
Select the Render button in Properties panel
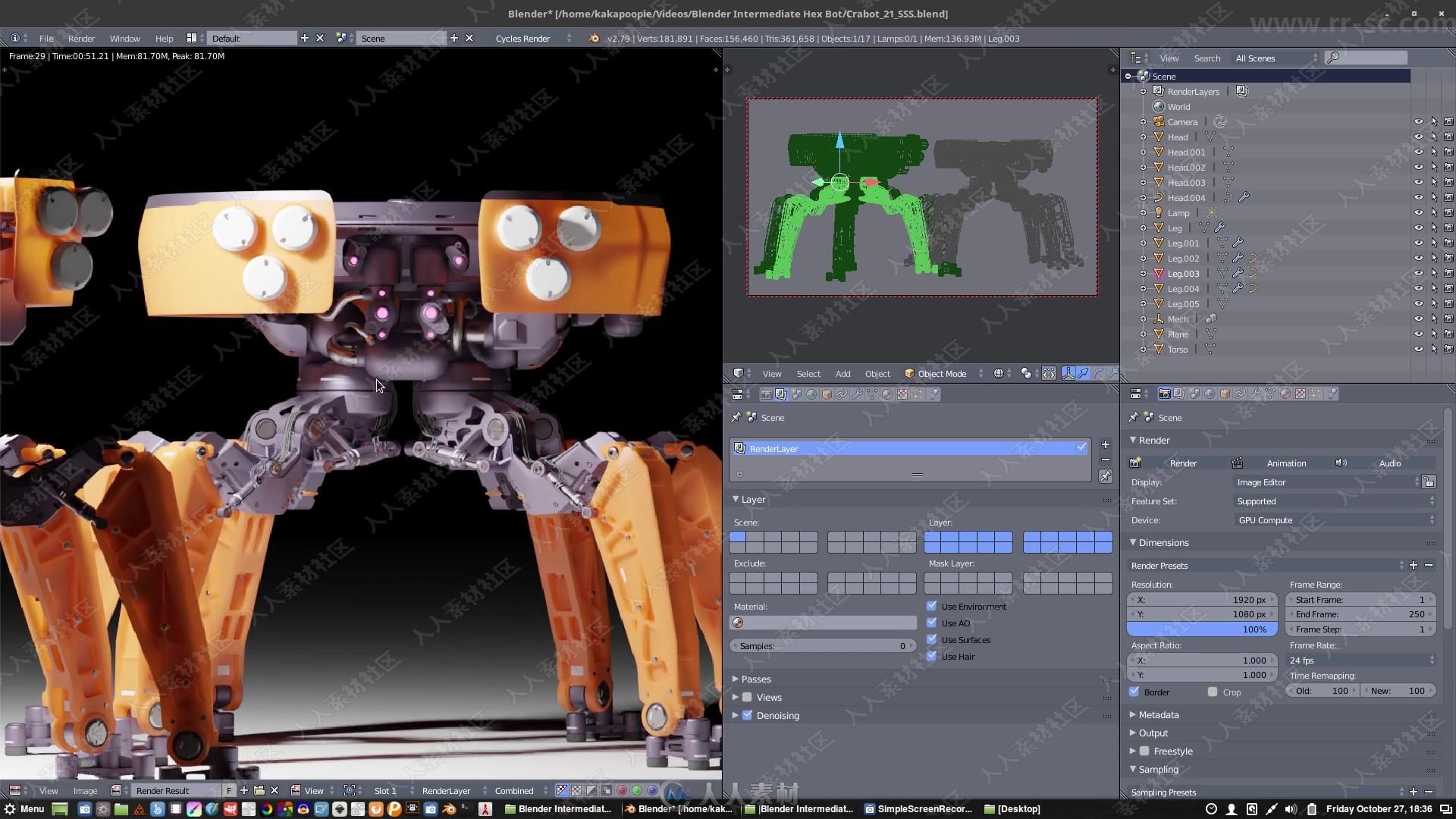[x=1183, y=463]
